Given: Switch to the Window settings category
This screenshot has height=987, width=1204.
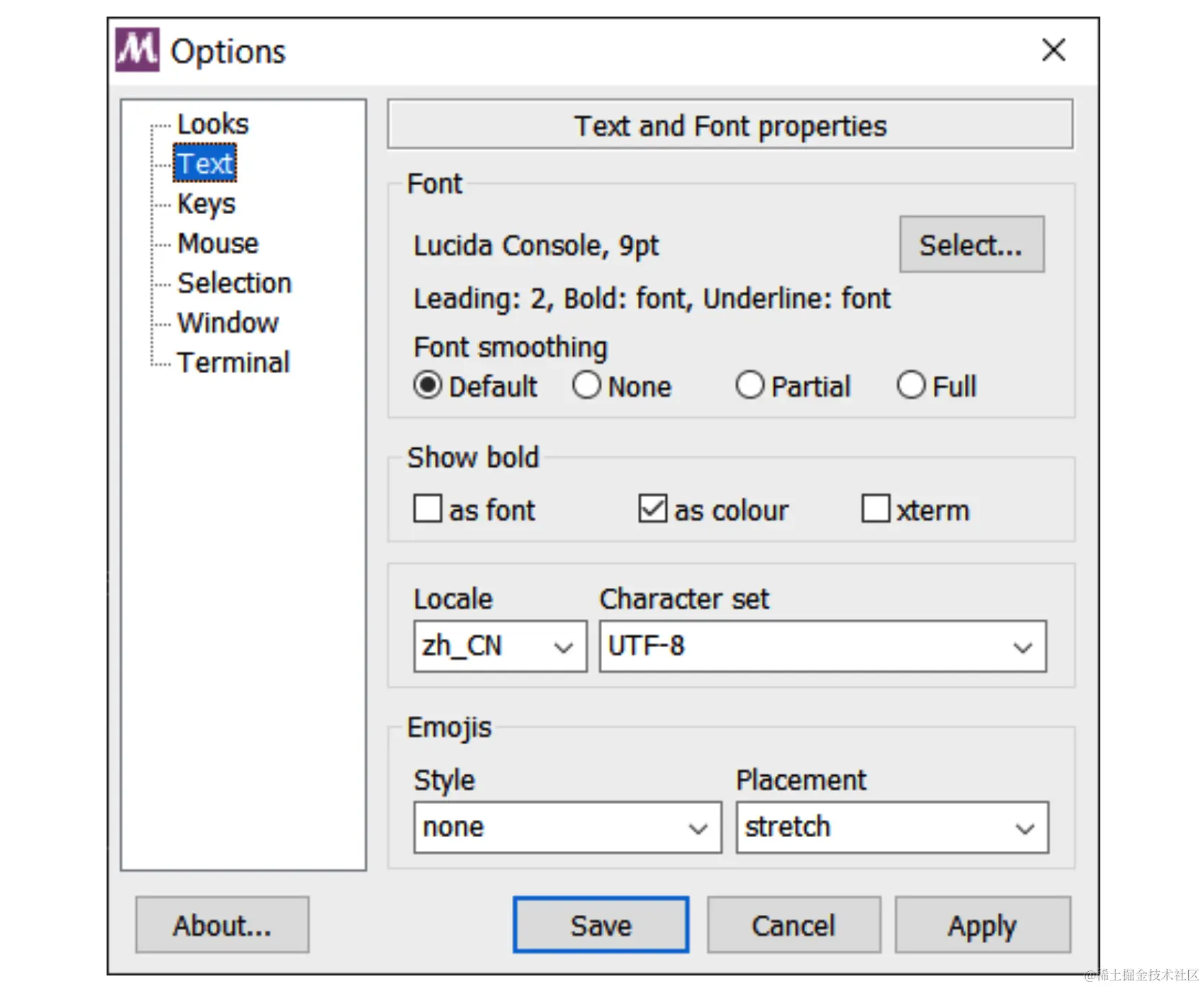Looking at the screenshot, I should click(x=228, y=323).
